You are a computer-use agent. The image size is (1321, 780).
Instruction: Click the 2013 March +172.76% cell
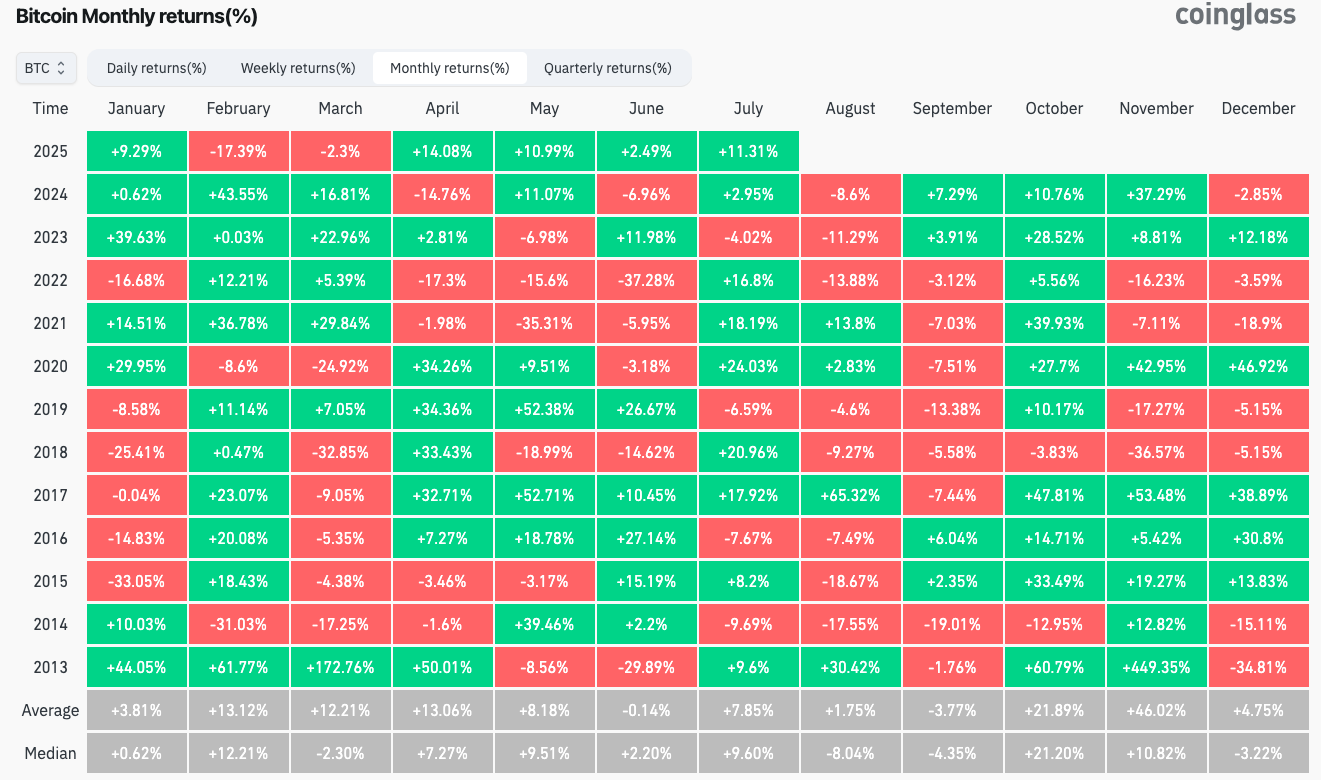(x=340, y=667)
